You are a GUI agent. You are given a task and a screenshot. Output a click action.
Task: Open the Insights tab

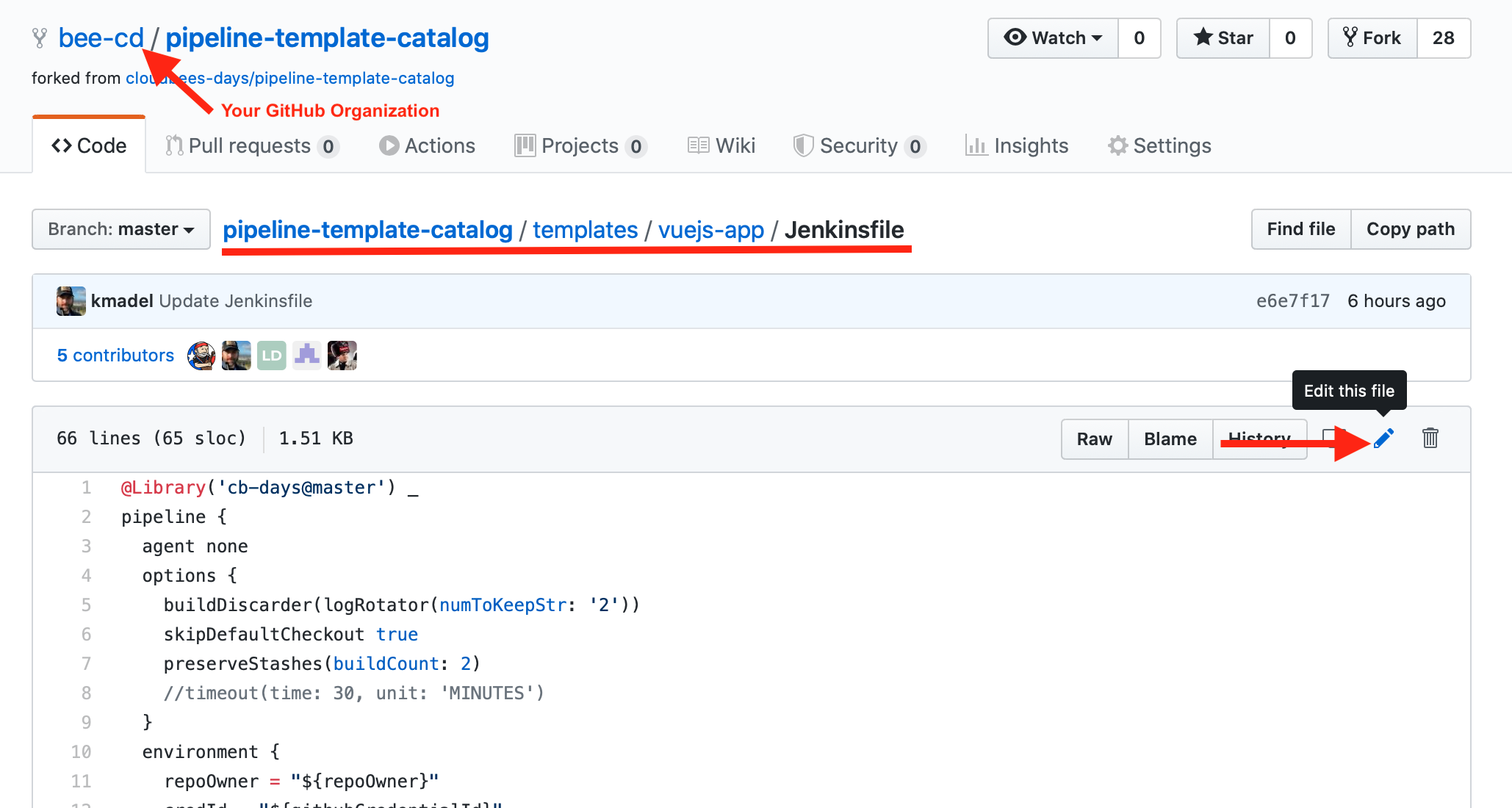pyautogui.click(x=1017, y=145)
